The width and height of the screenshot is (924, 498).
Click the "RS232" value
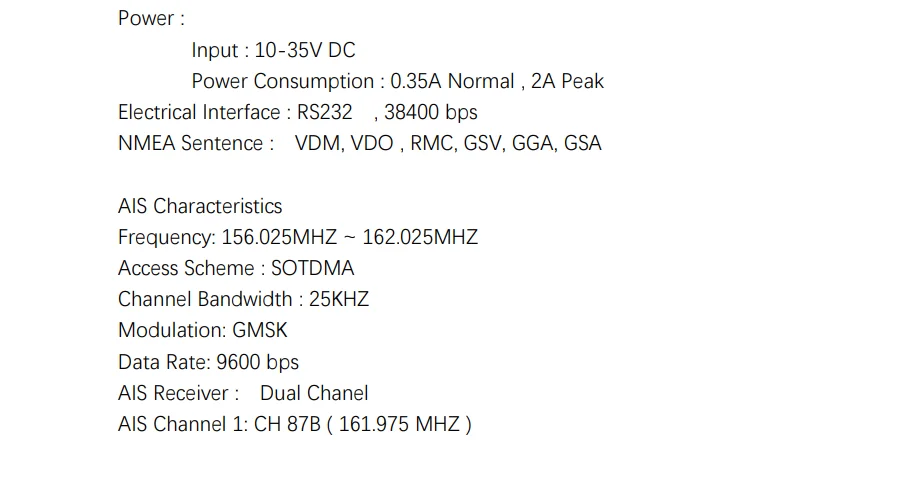coord(325,112)
